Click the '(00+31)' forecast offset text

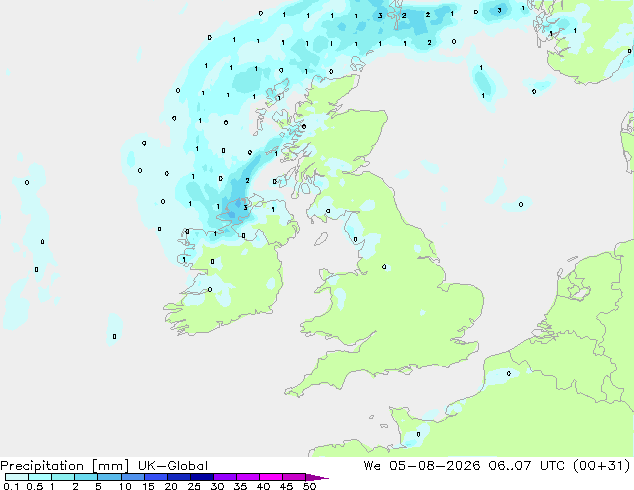point(602,466)
